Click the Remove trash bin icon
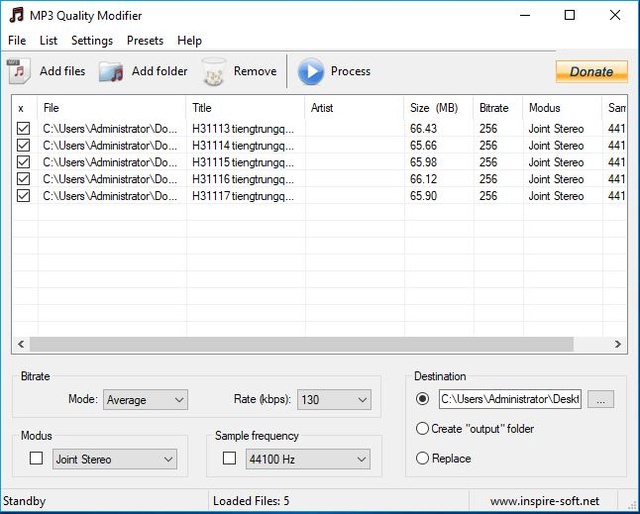Image resolution: width=640 pixels, height=514 pixels. [213, 72]
